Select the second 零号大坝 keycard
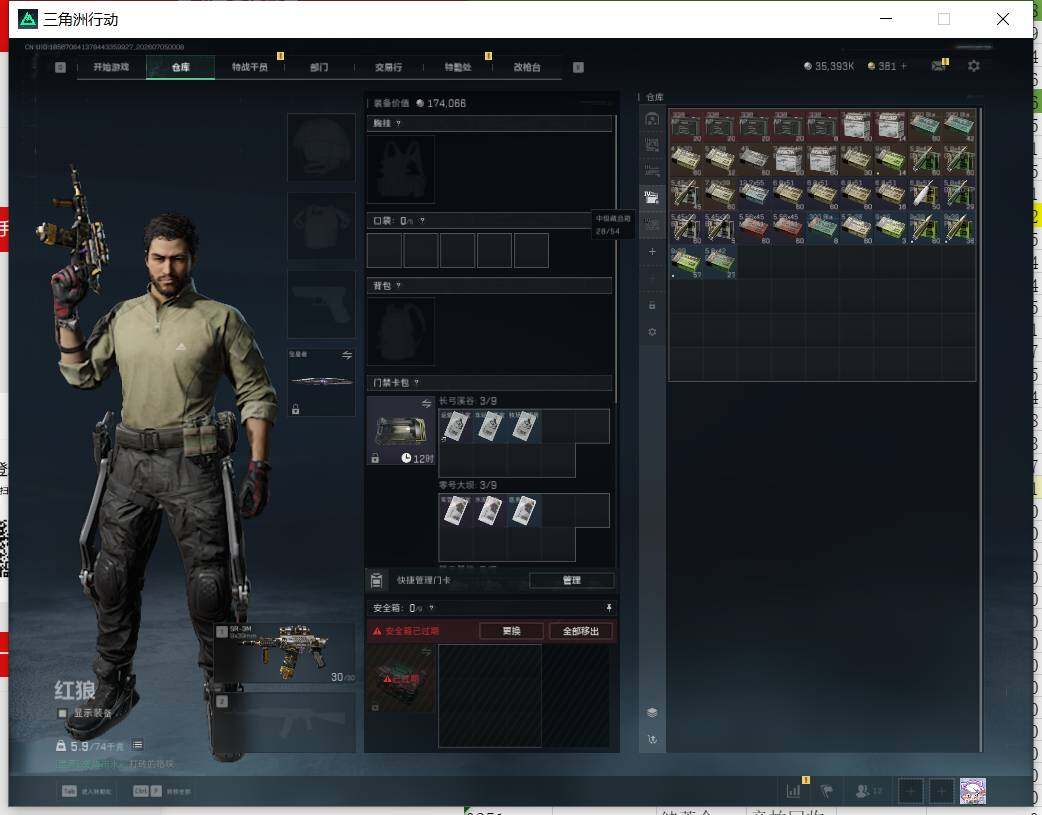Viewport: 1042px width, 815px height. 490,511
